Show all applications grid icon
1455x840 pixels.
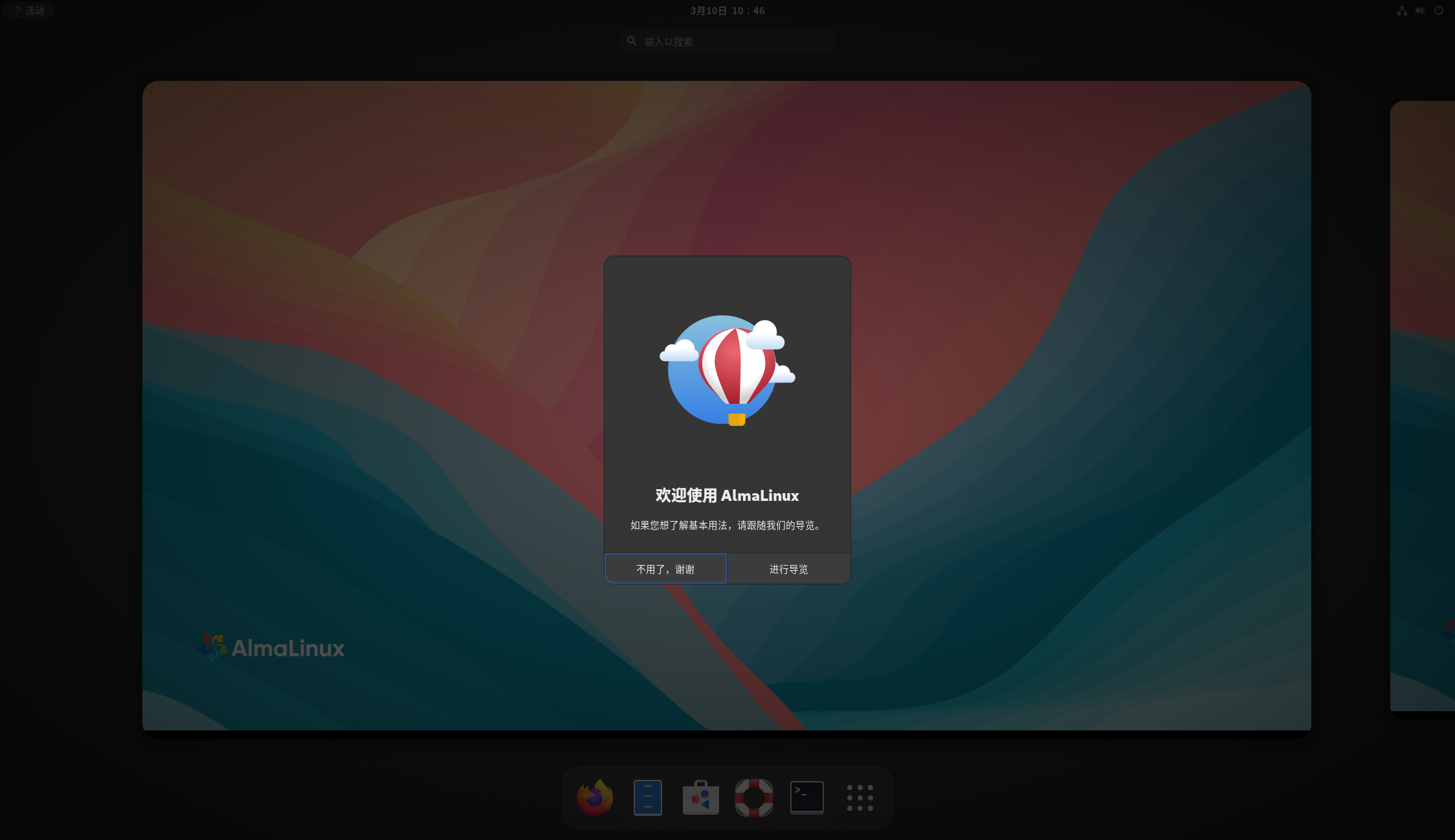(860, 797)
